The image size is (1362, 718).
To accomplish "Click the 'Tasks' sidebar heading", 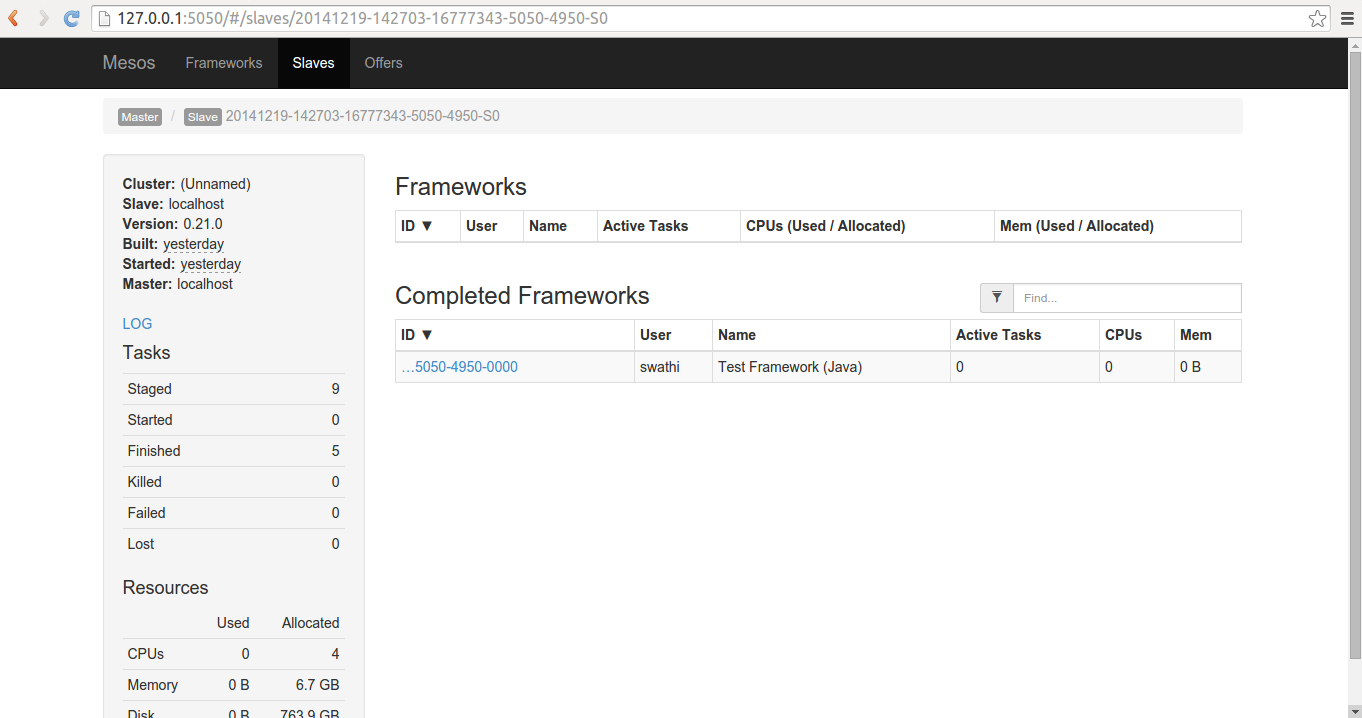I will 147,353.
